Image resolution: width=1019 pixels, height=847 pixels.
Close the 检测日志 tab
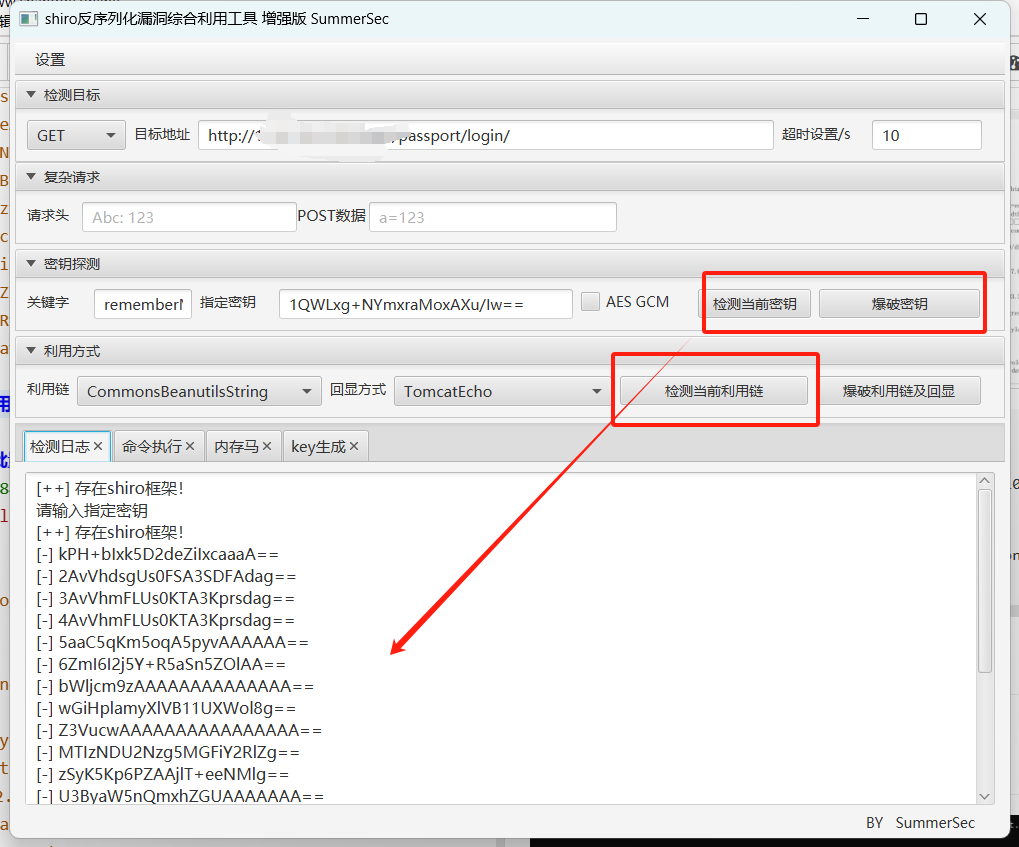[x=98, y=447]
